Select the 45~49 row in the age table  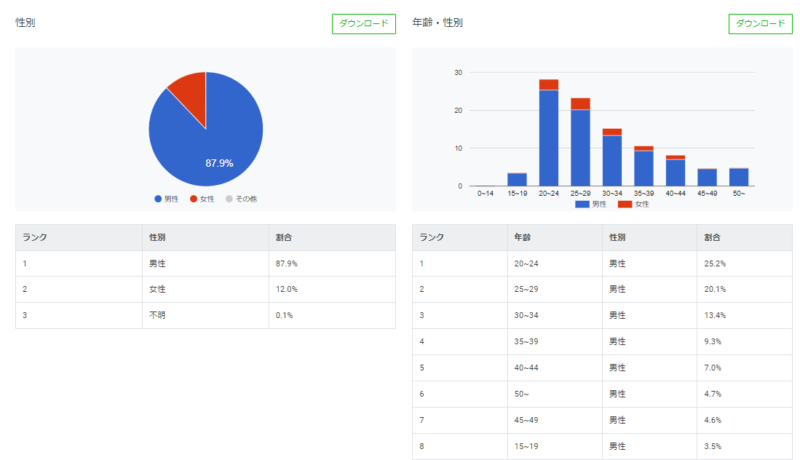point(602,420)
